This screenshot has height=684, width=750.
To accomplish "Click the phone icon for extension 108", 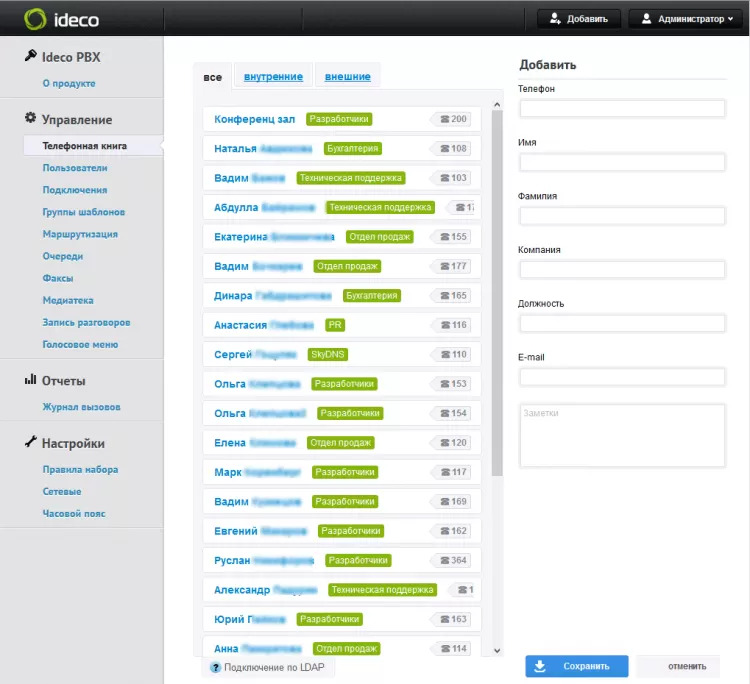I will tap(445, 149).
